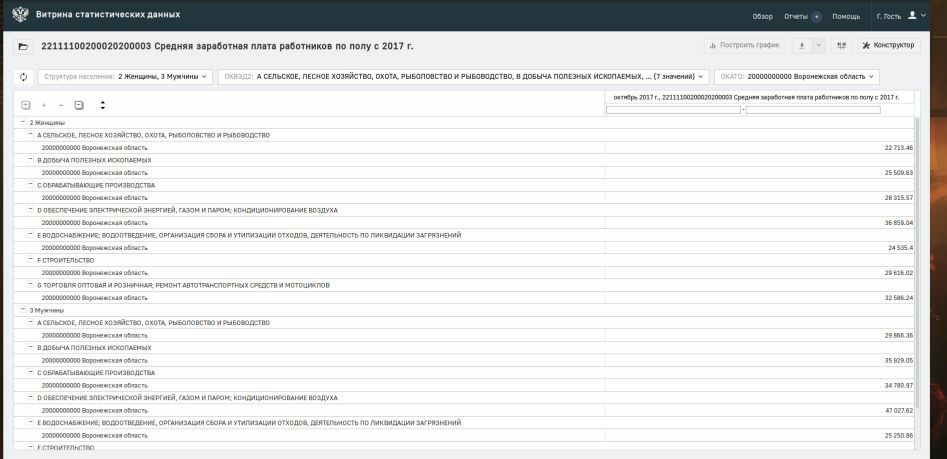This screenshot has height=459, width=947.
Task: Open the ОКВЭД2 filter dropdown
Action: 463,77
